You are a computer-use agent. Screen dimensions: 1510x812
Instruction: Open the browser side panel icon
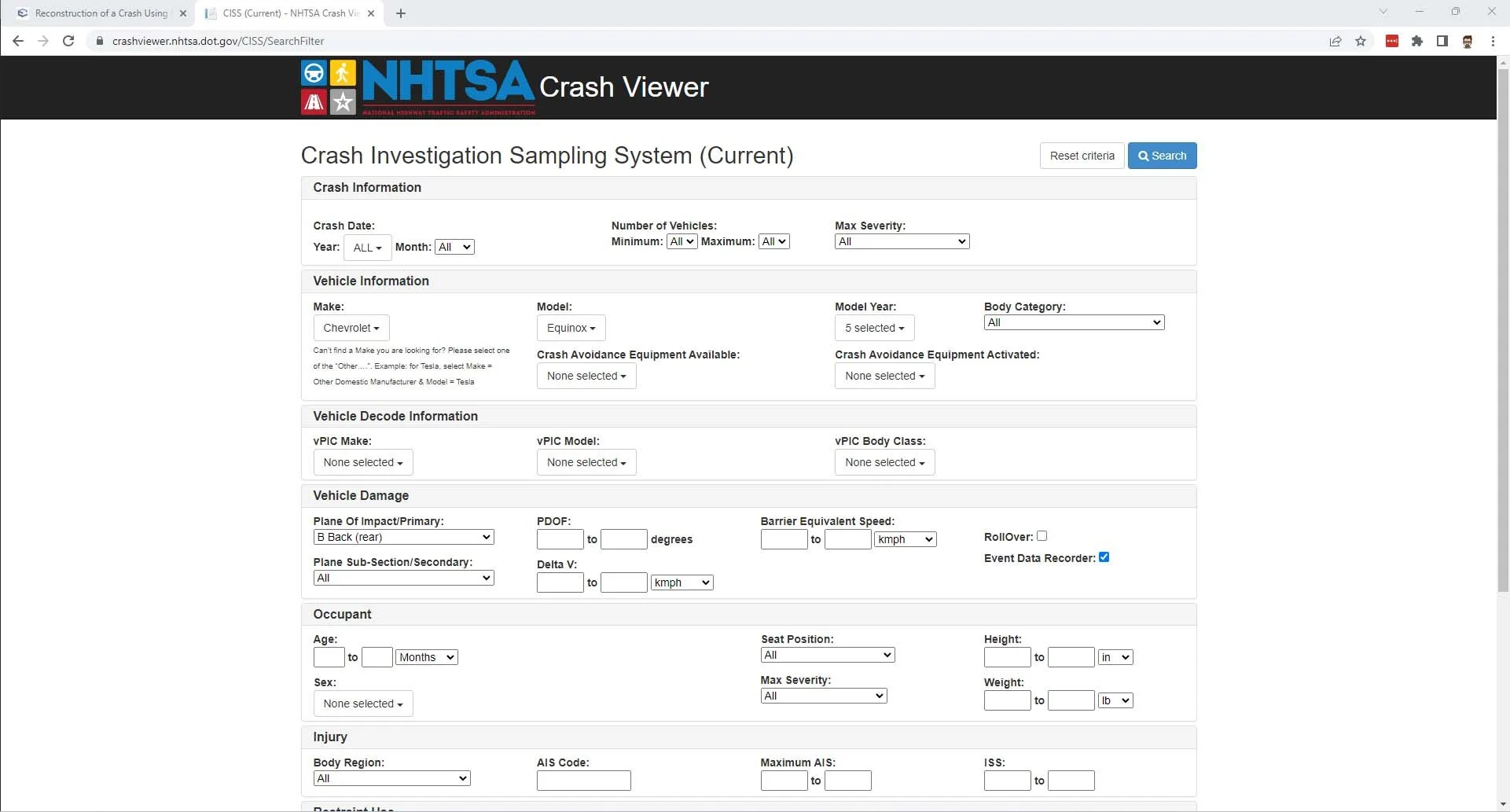(x=1443, y=41)
